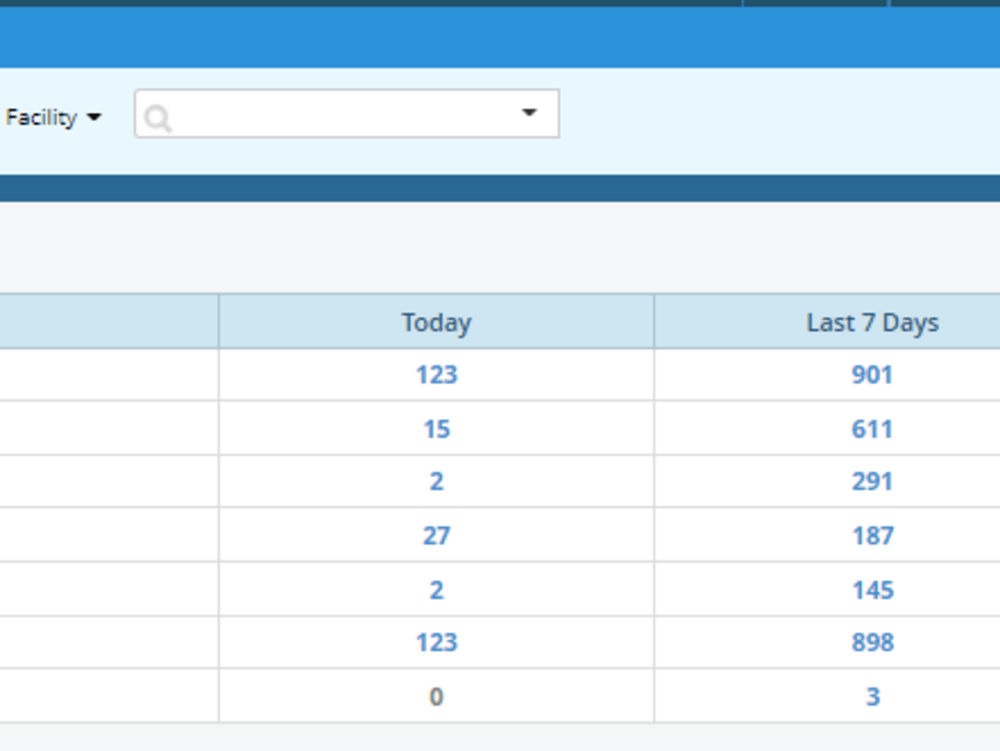1000x751 pixels.
Task: Open the Last 7 Days value 611
Action: coord(872,429)
